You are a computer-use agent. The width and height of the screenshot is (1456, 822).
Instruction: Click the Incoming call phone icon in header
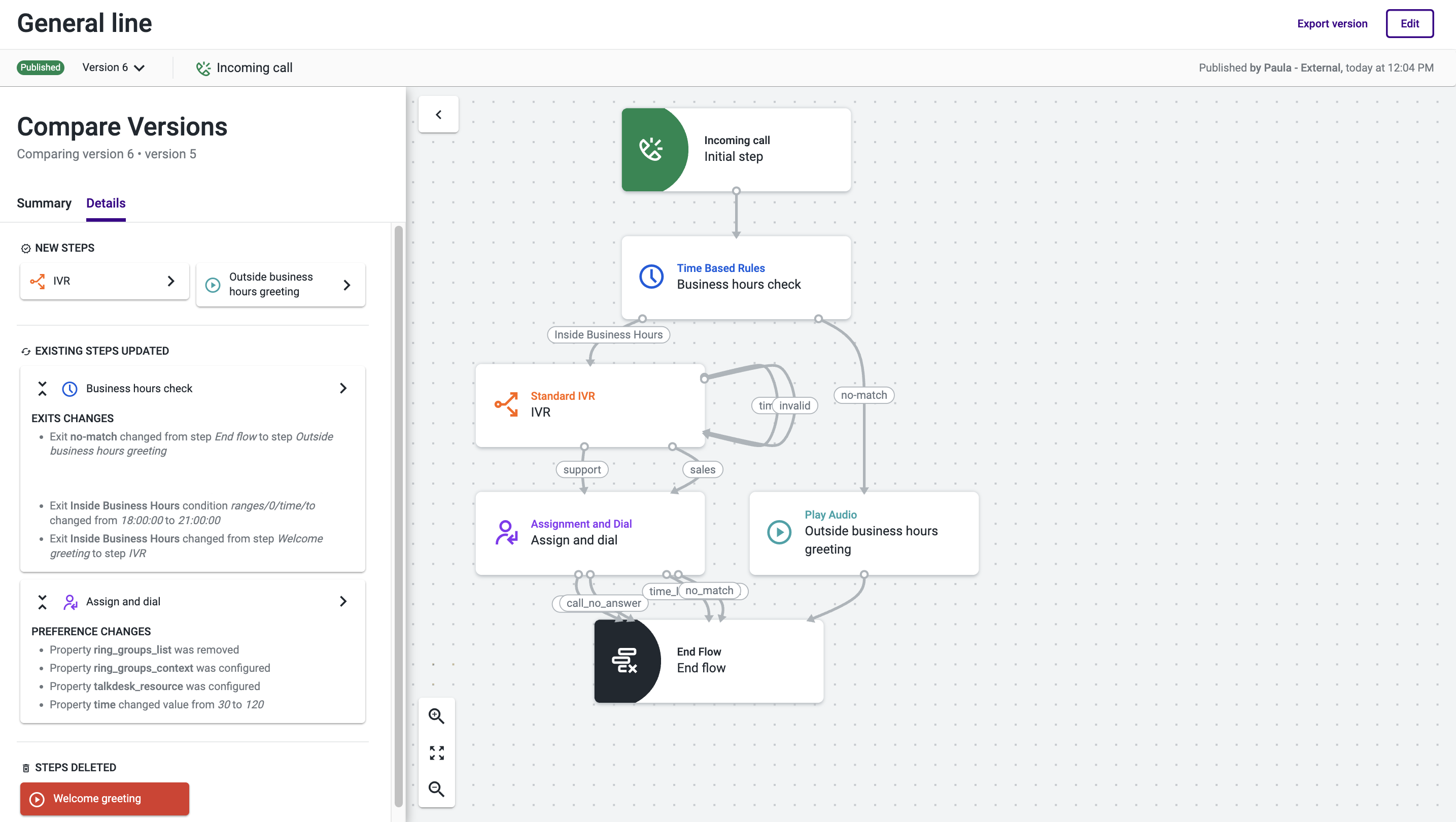pos(203,68)
